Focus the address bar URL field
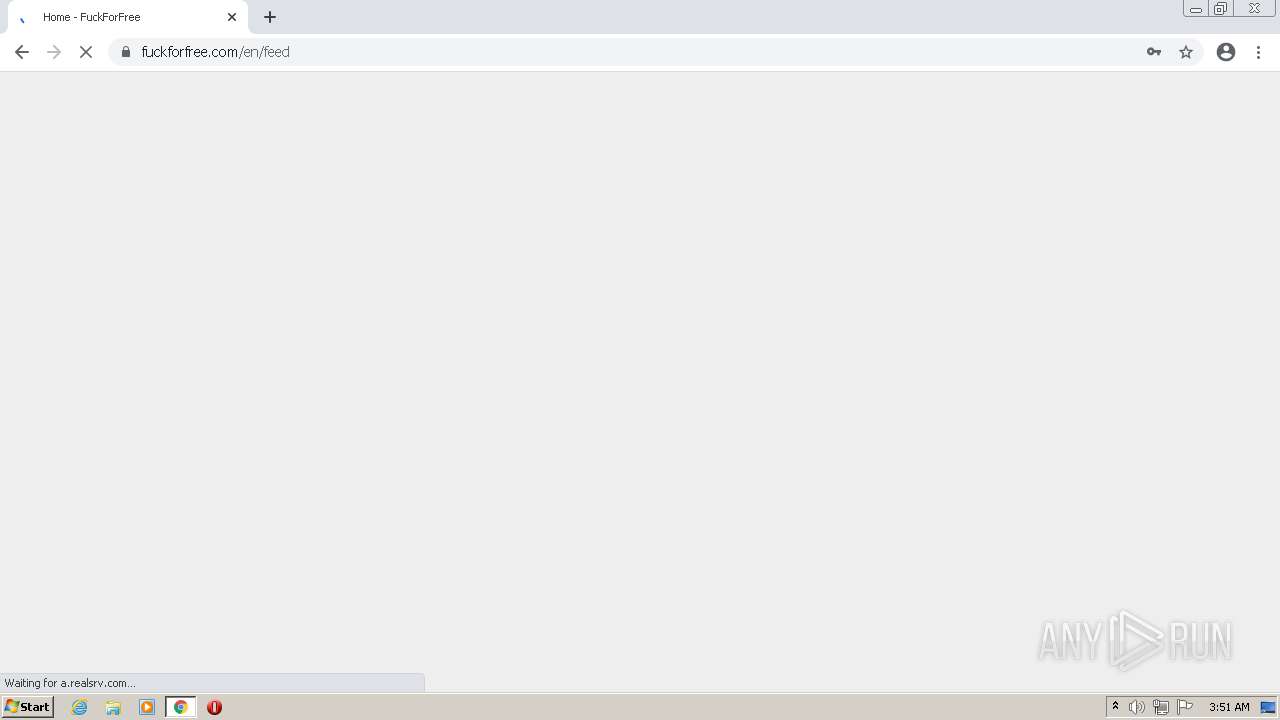The image size is (1280, 720). (638, 52)
